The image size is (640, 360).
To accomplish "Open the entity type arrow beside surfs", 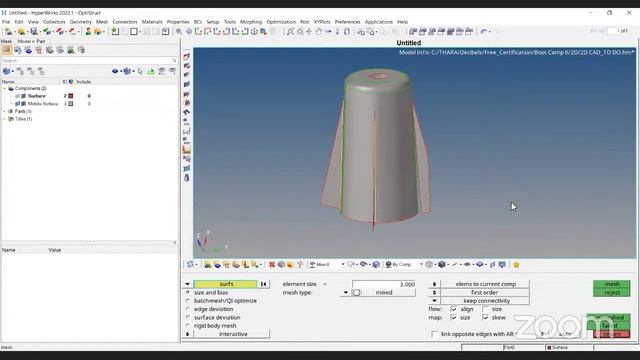I will [187, 284].
